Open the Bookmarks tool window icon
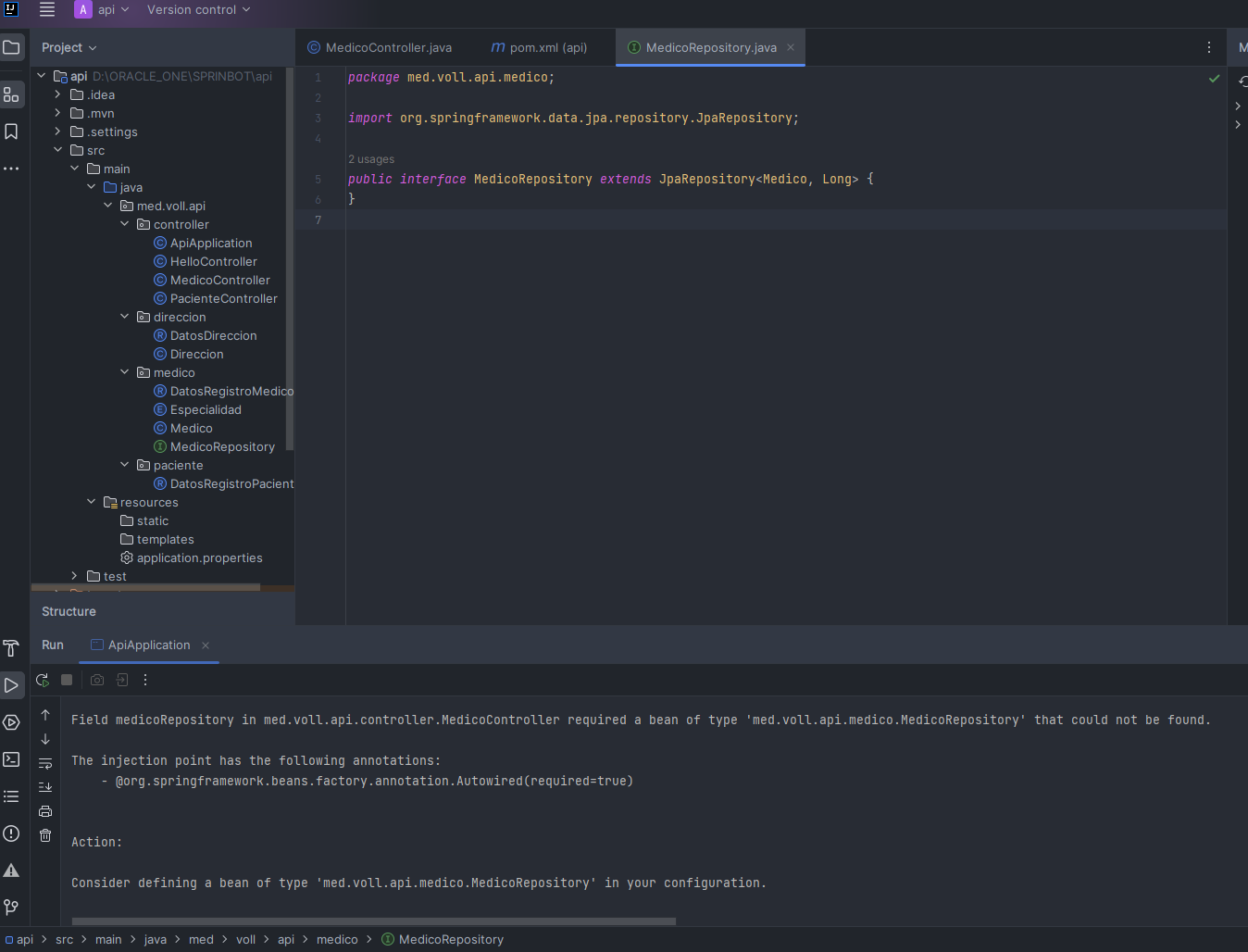Screen dimensions: 1248x952 [x=11, y=132]
